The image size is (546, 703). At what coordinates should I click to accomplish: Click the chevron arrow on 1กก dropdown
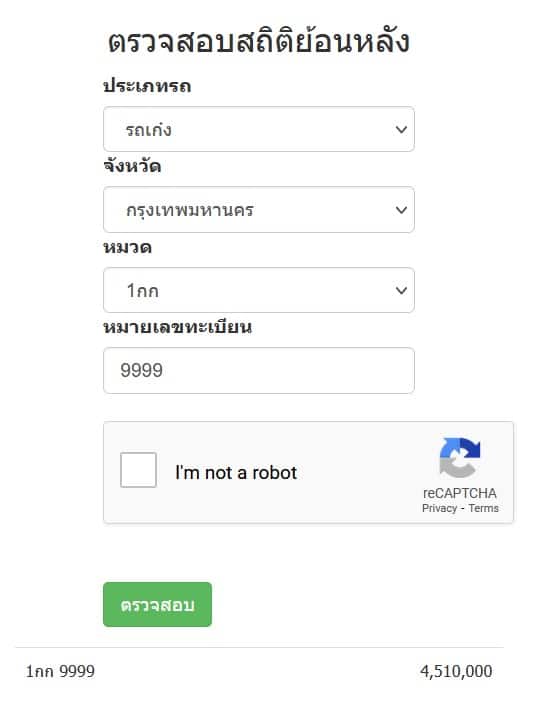click(x=401, y=291)
